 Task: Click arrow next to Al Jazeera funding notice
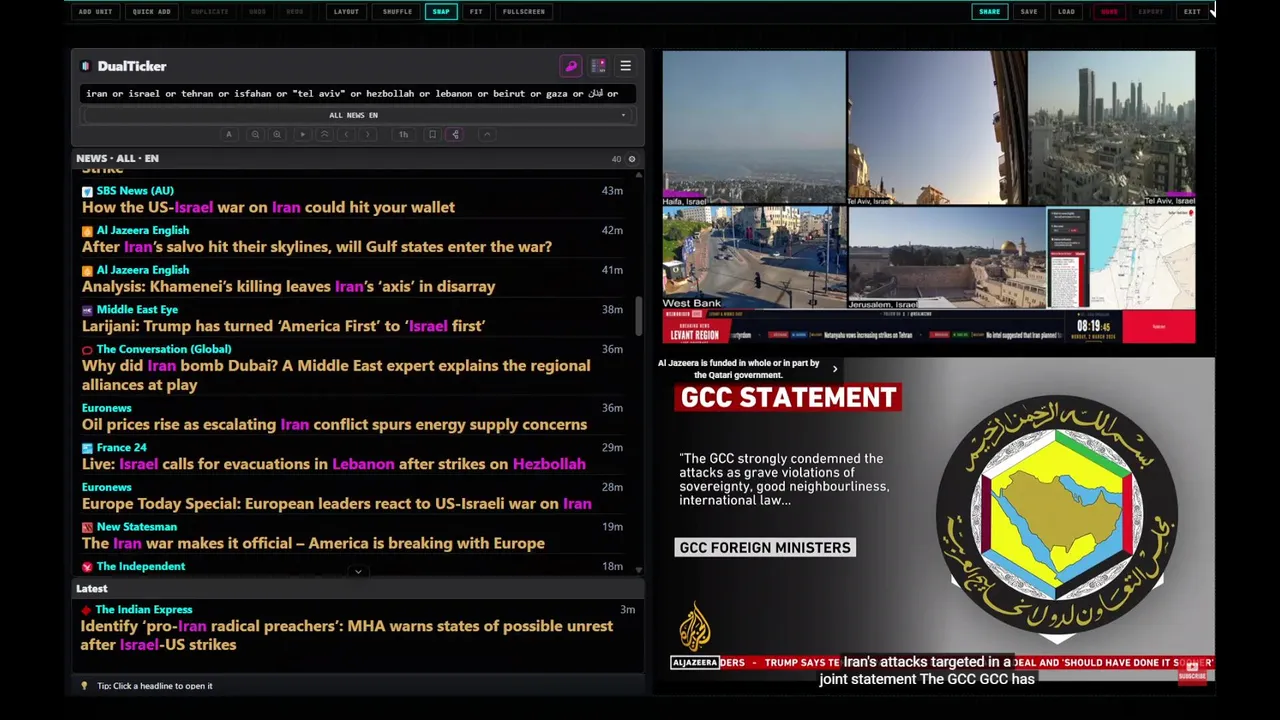point(835,369)
